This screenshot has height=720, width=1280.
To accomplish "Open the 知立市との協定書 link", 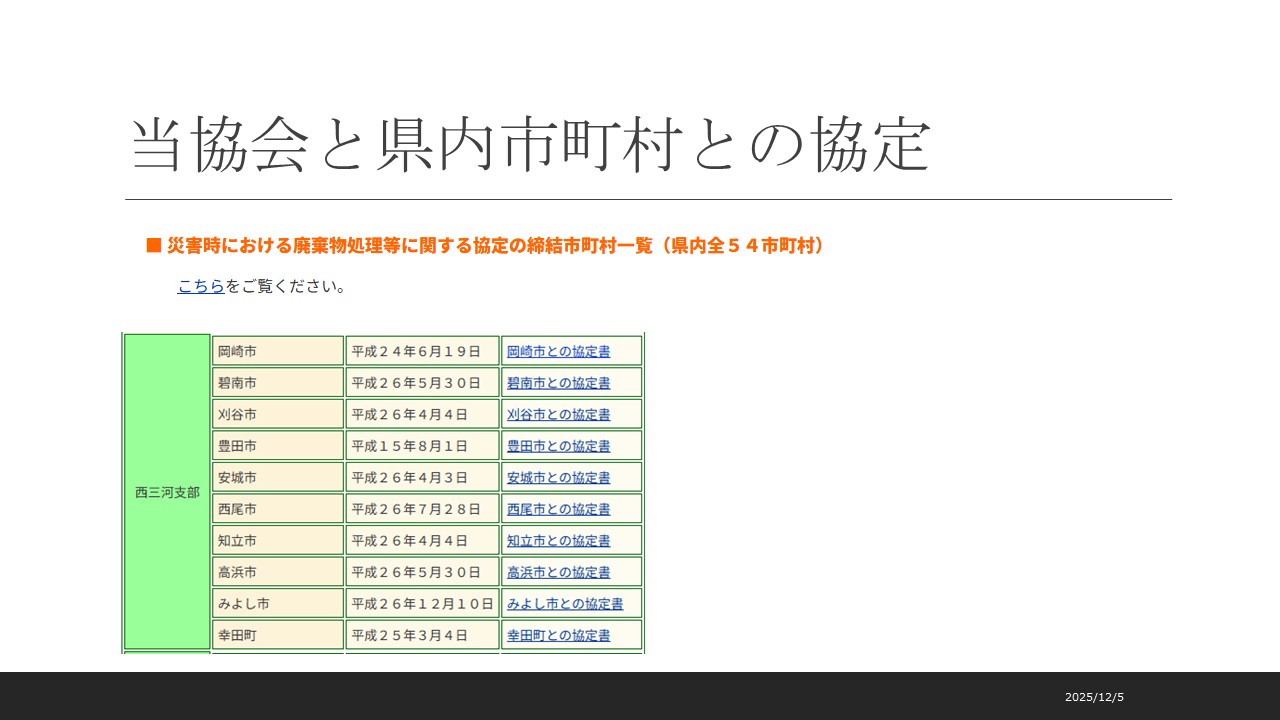I will [558, 541].
